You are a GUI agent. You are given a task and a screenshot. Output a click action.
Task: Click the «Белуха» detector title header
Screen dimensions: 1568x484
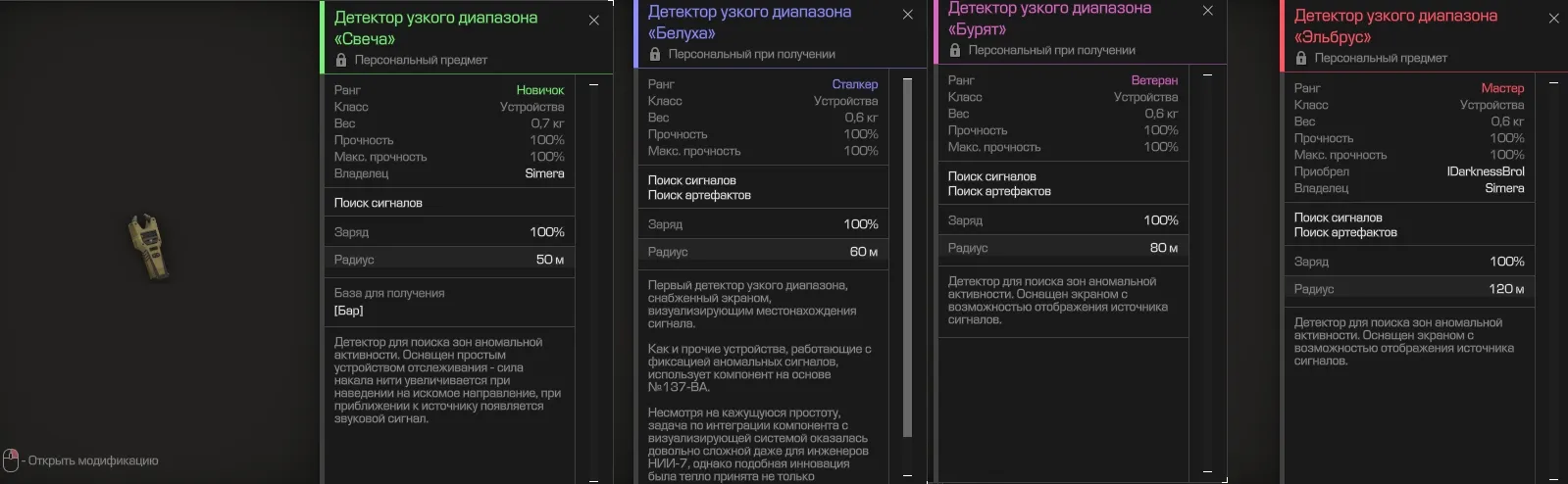coord(749,23)
